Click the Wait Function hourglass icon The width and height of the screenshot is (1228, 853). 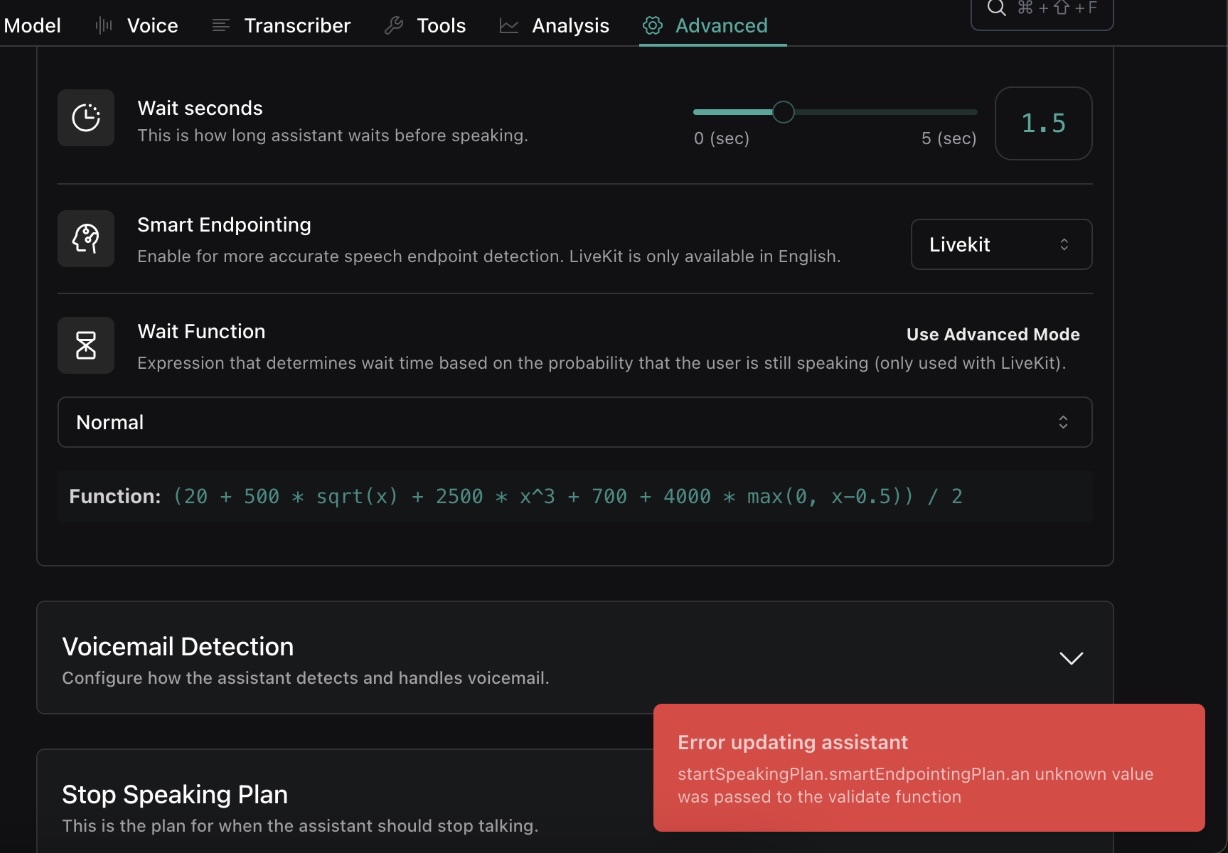pyautogui.click(x=86, y=345)
